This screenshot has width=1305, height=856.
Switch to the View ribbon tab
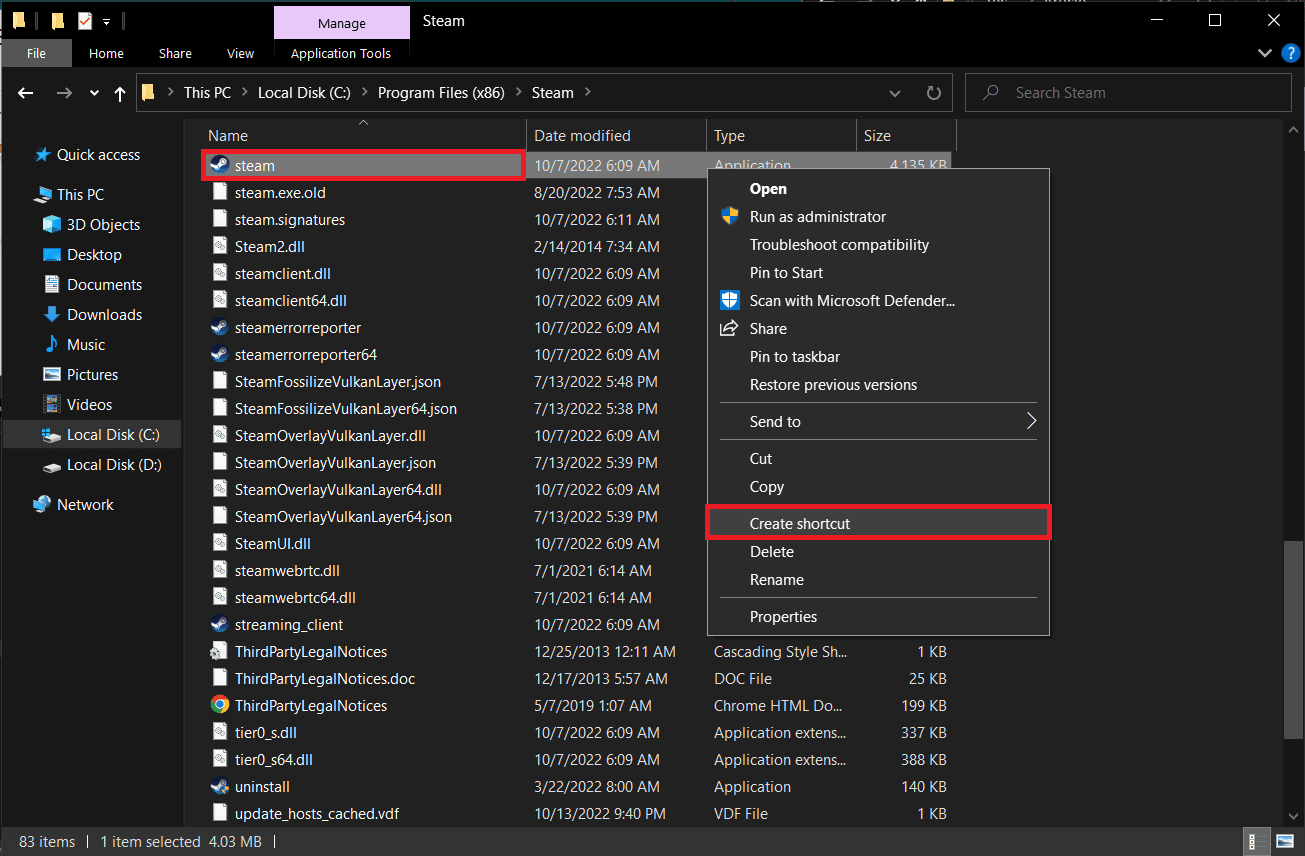point(240,53)
